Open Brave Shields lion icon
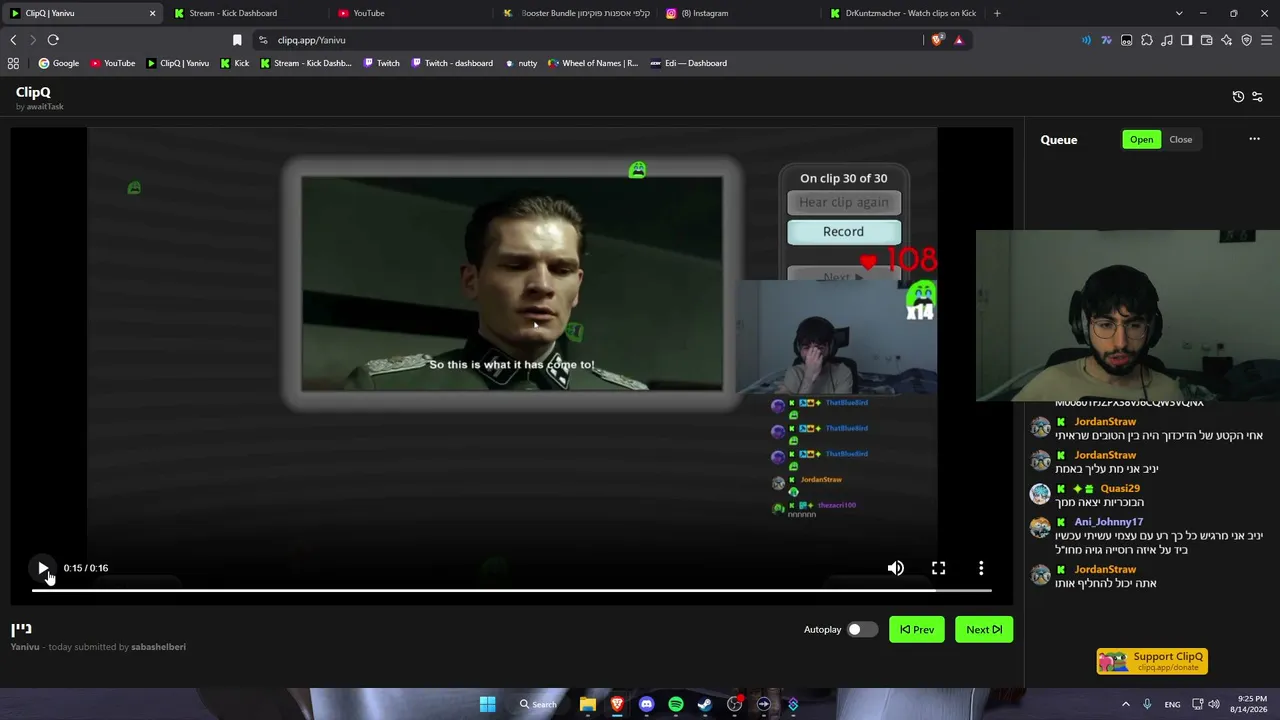The image size is (1280, 720). pos(937,40)
